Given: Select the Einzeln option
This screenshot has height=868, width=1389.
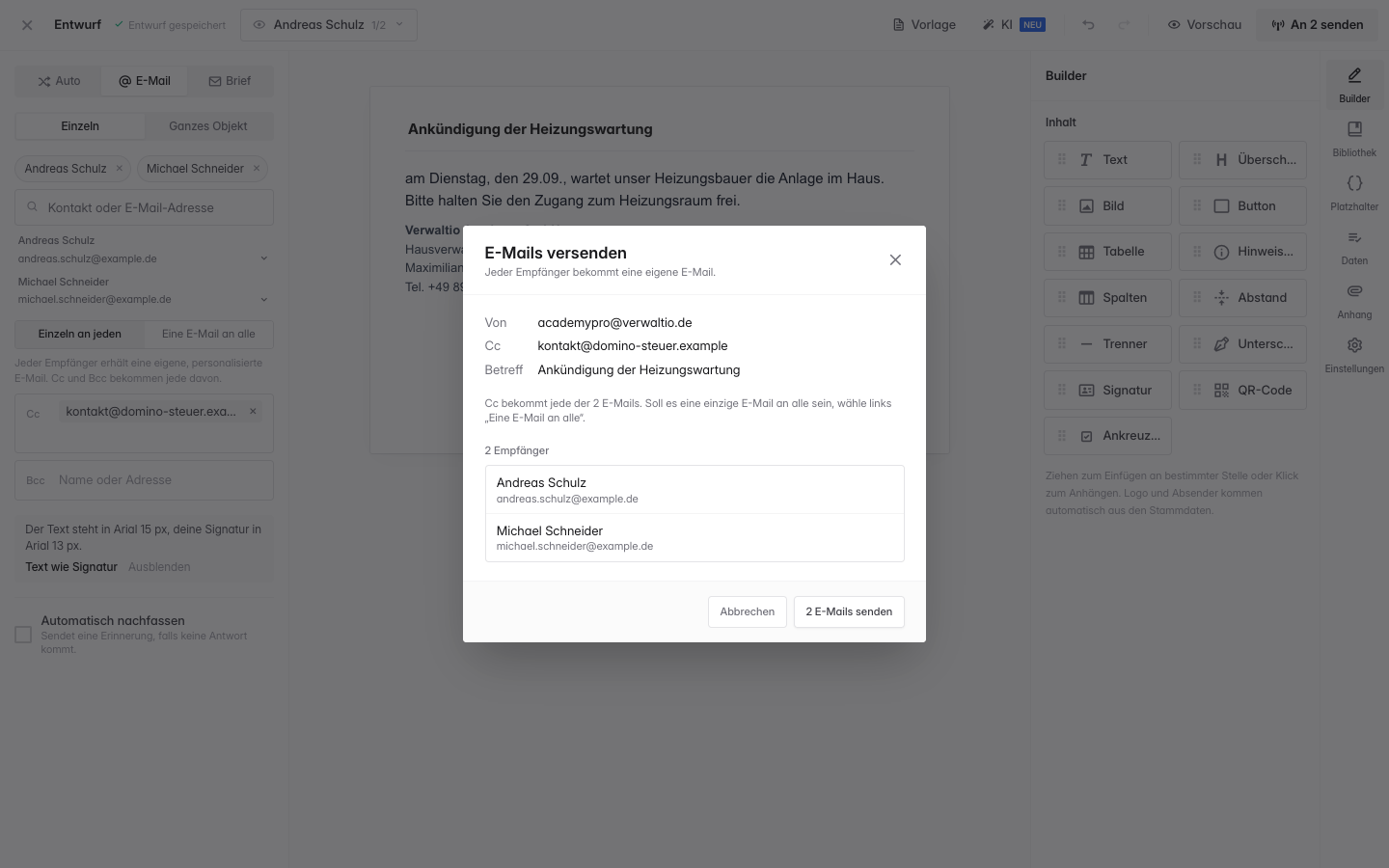Looking at the screenshot, I should click(x=80, y=126).
